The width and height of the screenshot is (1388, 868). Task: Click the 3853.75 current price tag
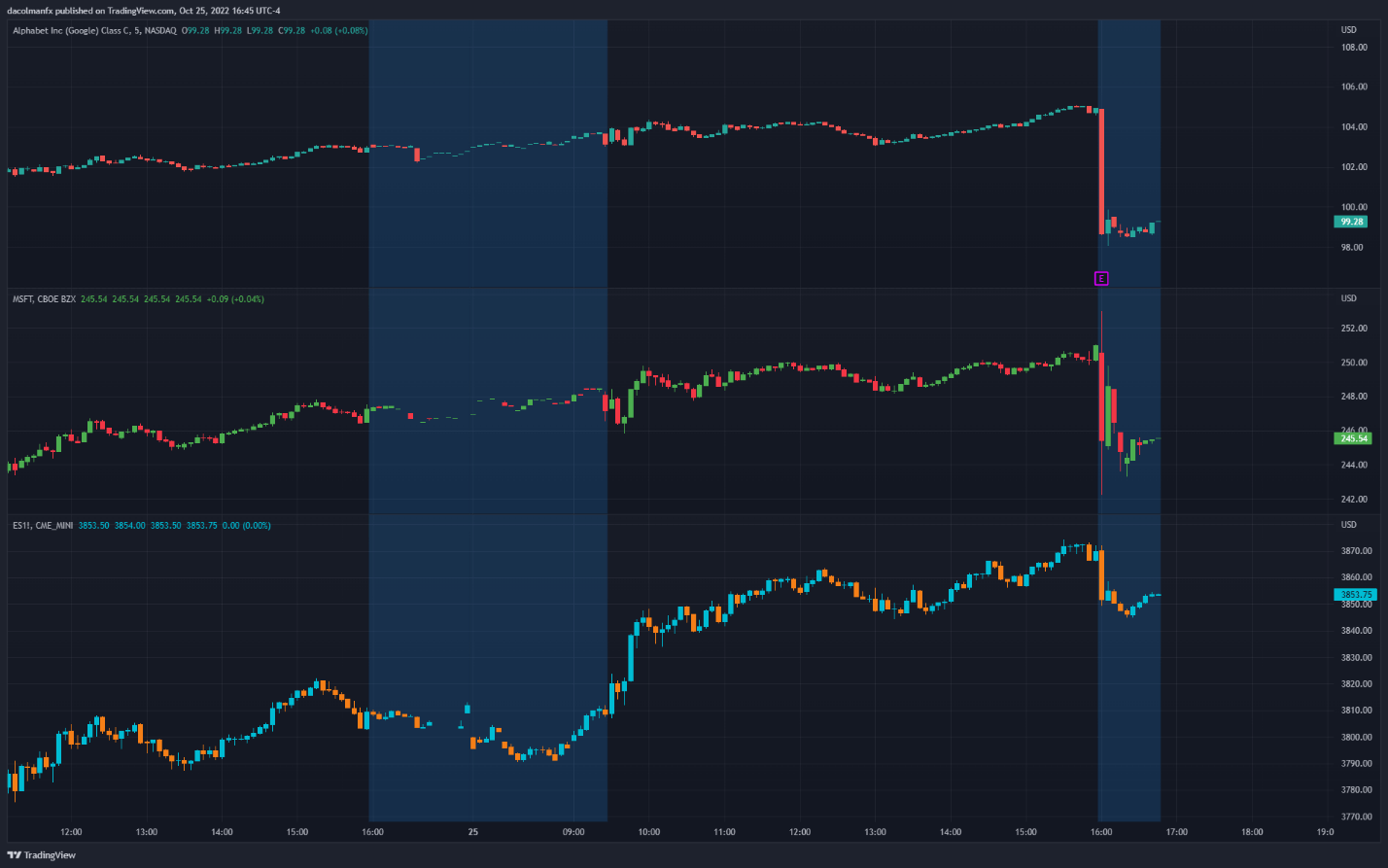coord(1355,594)
